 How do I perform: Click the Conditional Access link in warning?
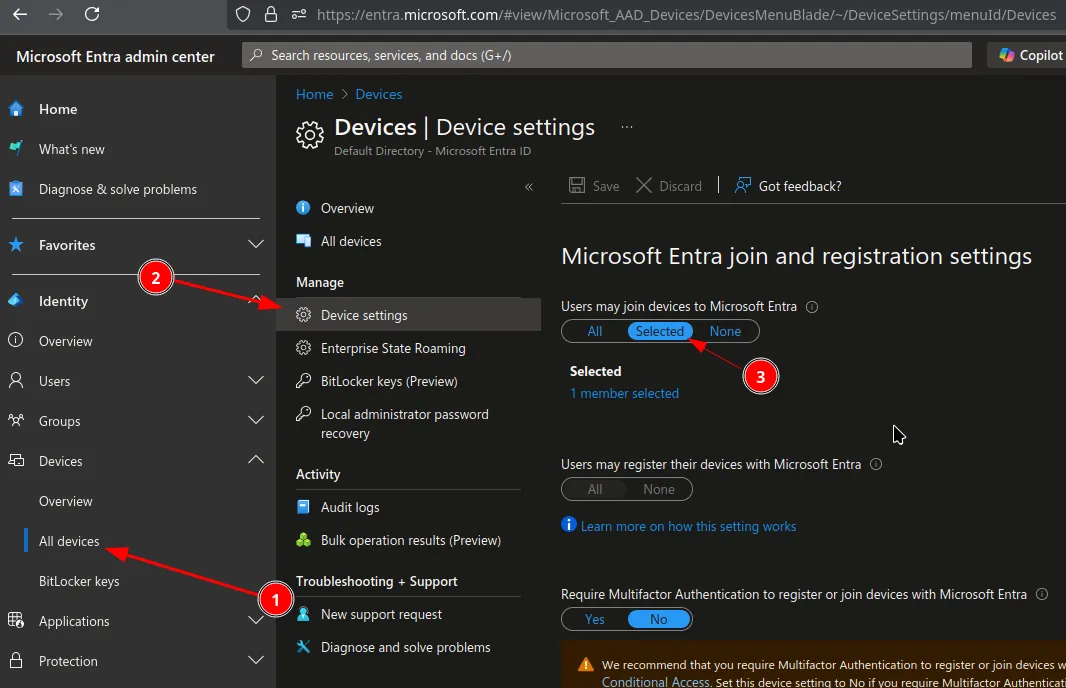tap(655, 681)
